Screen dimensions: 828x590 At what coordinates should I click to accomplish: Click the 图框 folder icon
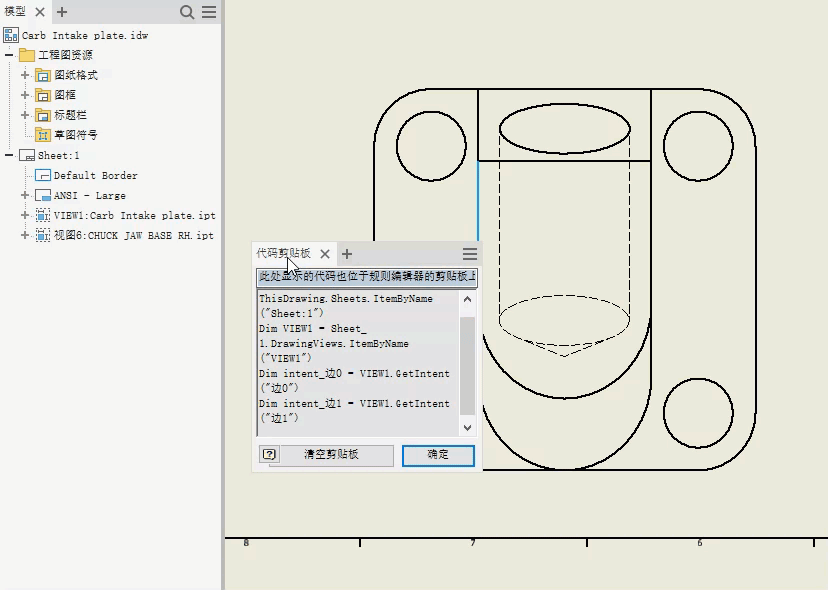43,95
